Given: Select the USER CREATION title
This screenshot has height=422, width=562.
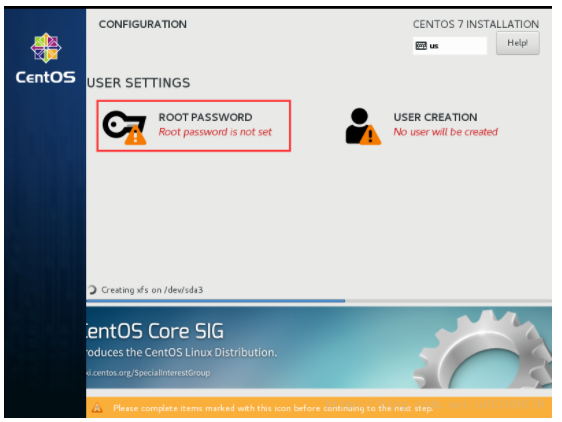Looking at the screenshot, I should (435, 117).
